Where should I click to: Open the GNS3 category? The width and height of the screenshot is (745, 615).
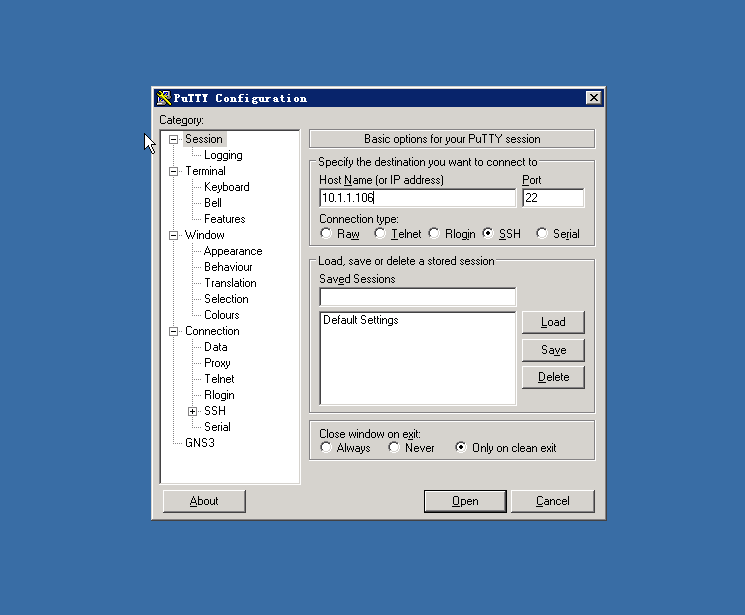click(x=200, y=443)
